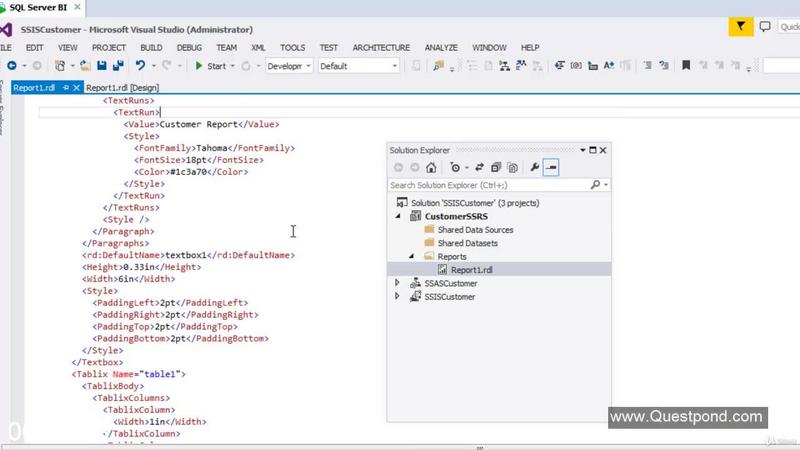Open the Default platform dropdown

pos(359,66)
